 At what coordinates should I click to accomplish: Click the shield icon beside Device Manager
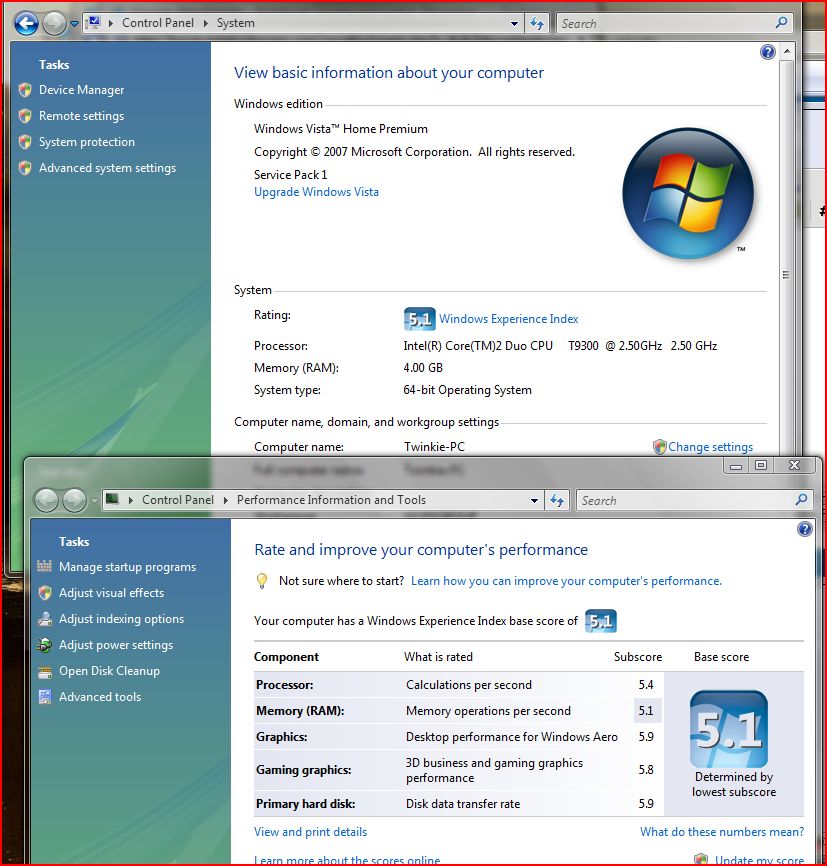tap(25, 90)
